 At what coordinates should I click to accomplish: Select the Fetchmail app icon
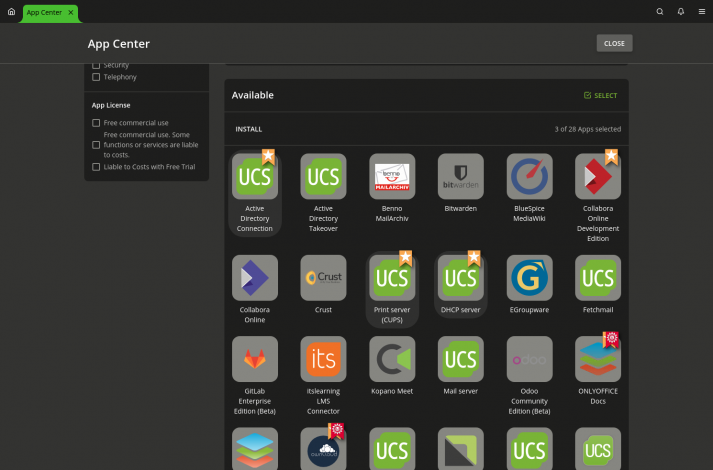tap(598, 278)
